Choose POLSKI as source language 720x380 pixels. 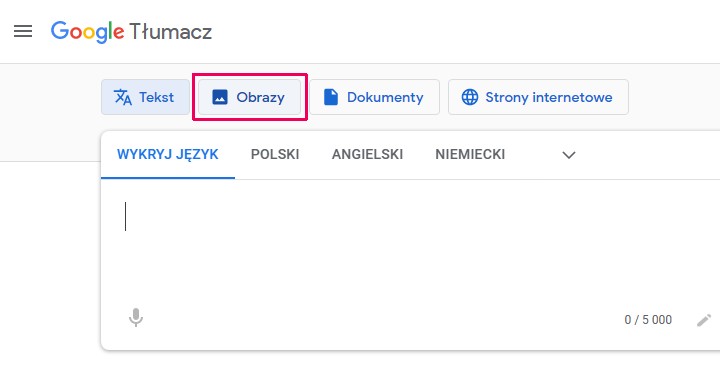(275, 154)
